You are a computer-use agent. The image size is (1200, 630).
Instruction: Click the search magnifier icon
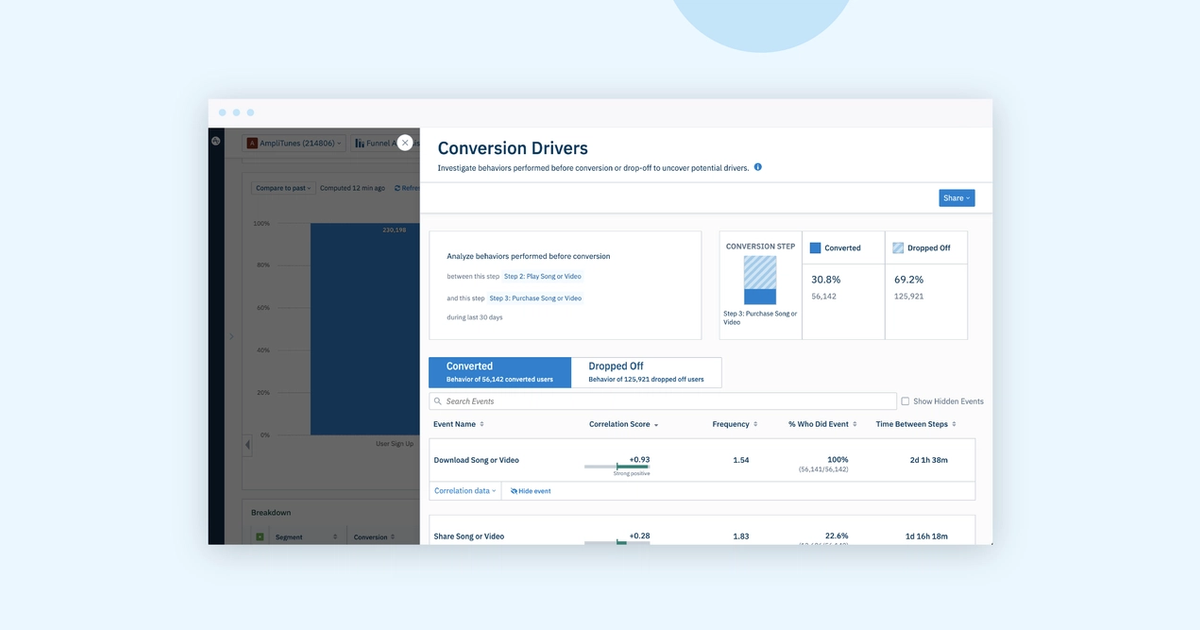[x=438, y=401]
